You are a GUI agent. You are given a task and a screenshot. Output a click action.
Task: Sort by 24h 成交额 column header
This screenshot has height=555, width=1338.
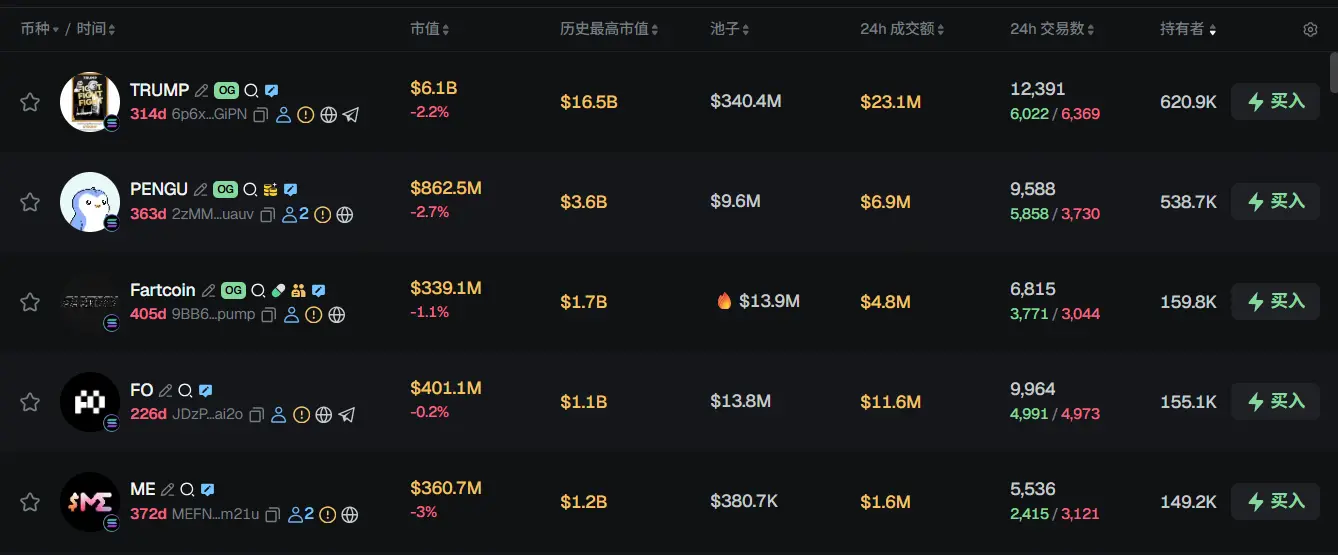(902, 29)
